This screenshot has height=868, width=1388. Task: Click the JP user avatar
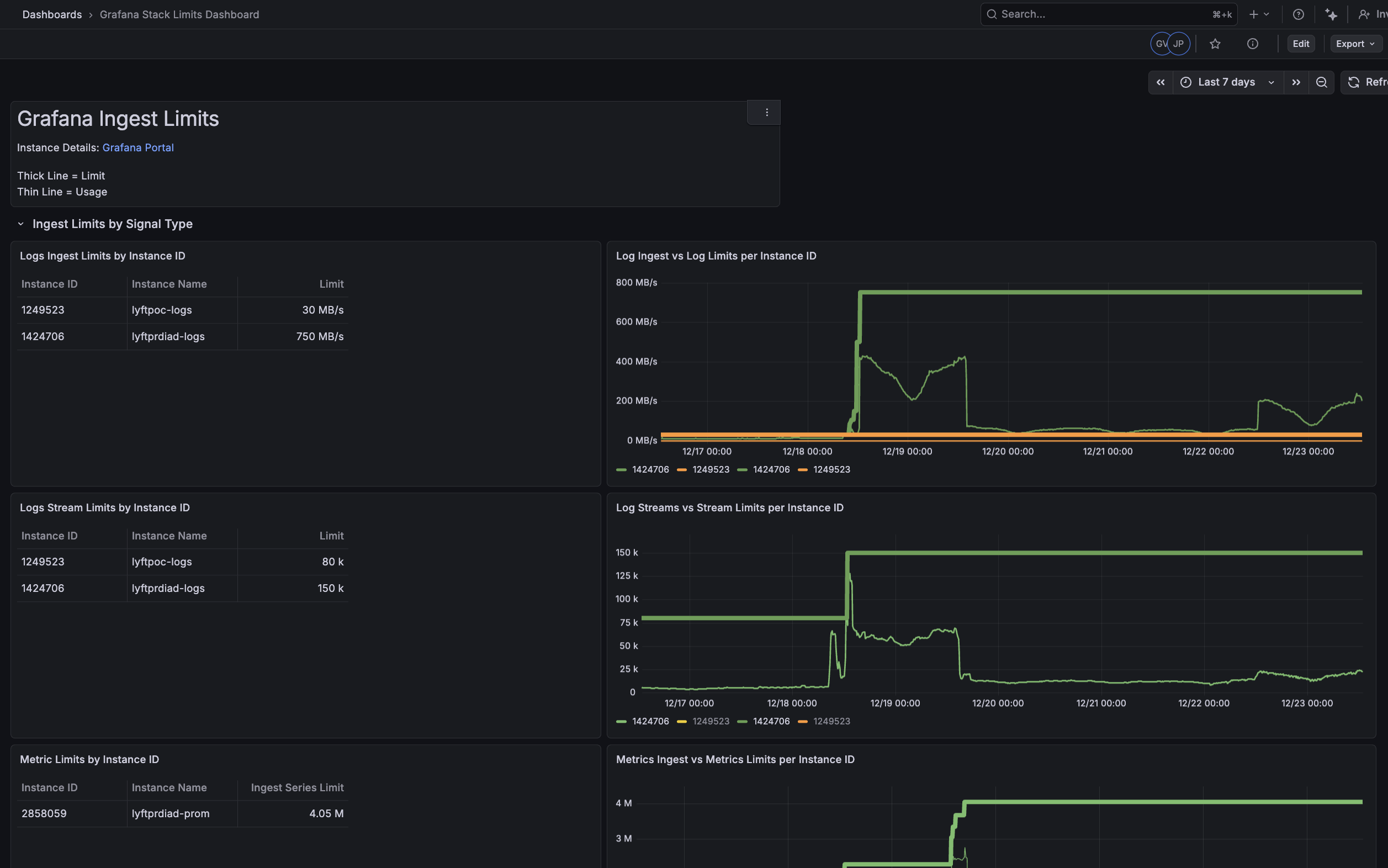1179,44
